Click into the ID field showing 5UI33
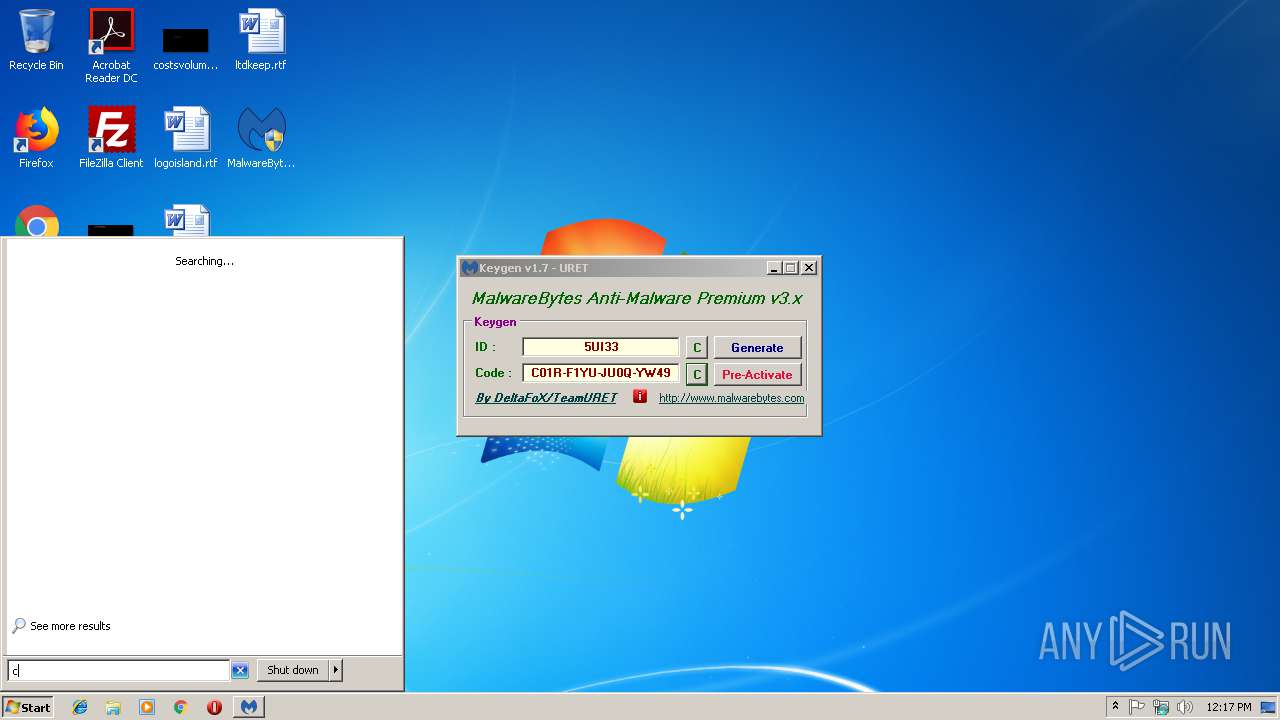The height and width of the screenshot is (720, 1280). 601,347
